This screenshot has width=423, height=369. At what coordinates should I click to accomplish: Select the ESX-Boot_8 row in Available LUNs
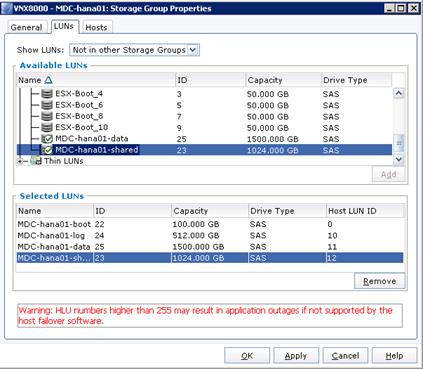pyautogui.click(x=204, y=116)
